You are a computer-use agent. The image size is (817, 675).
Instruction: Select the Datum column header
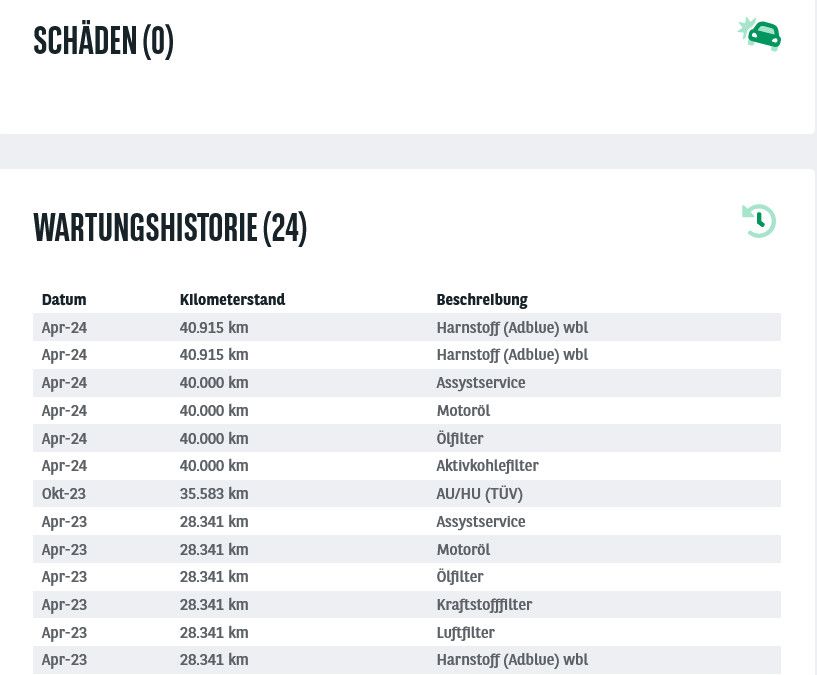64,300
